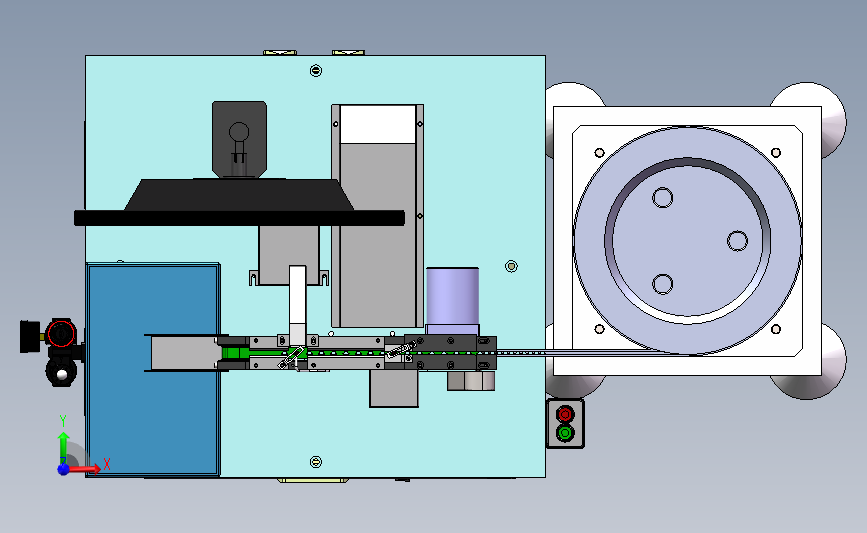
Task: Select the black regulator knob at far left
Action: pyautogui.click(x=29, y=336)
